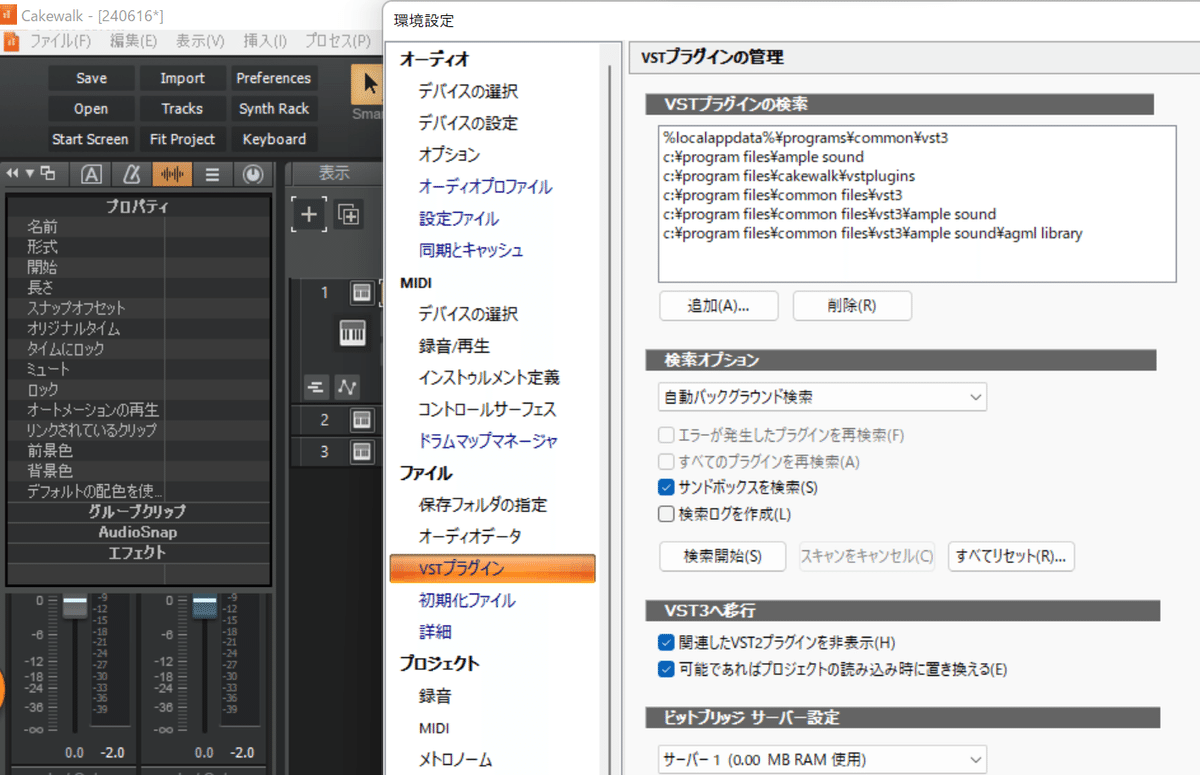Screen dimensions: 1200x775
Task: Click the 追加 button to add a path
Action: 718,306
